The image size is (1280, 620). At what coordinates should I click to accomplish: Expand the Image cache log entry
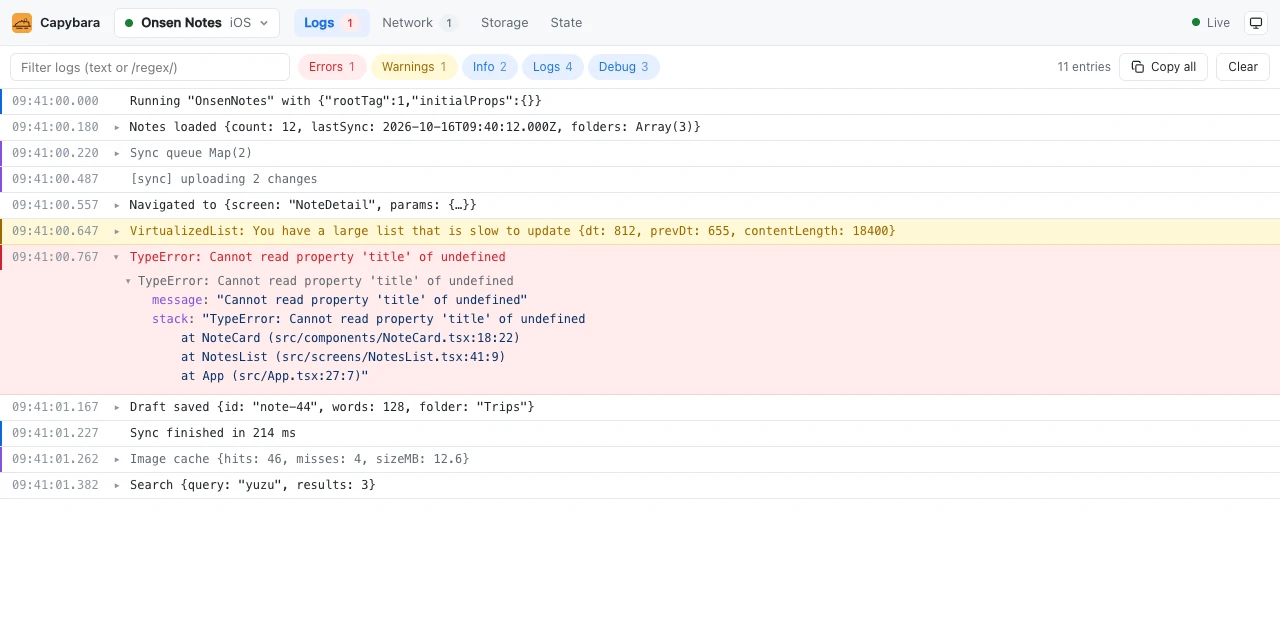coord(117,459)
